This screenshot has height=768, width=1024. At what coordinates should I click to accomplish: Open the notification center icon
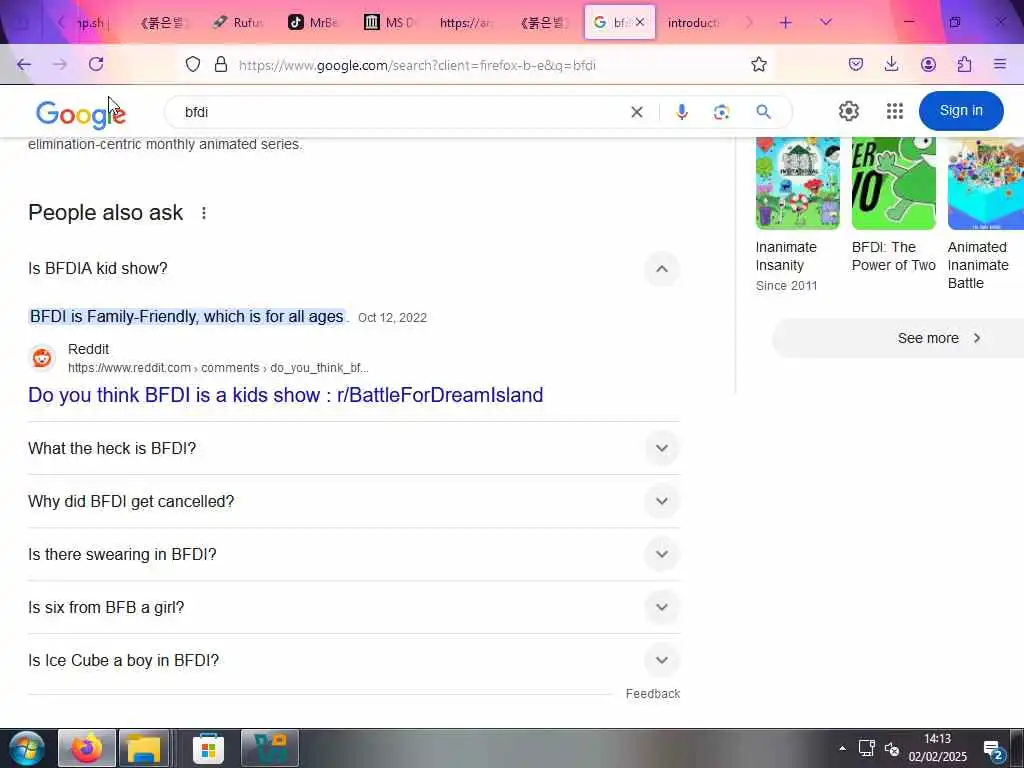(994, 750)
